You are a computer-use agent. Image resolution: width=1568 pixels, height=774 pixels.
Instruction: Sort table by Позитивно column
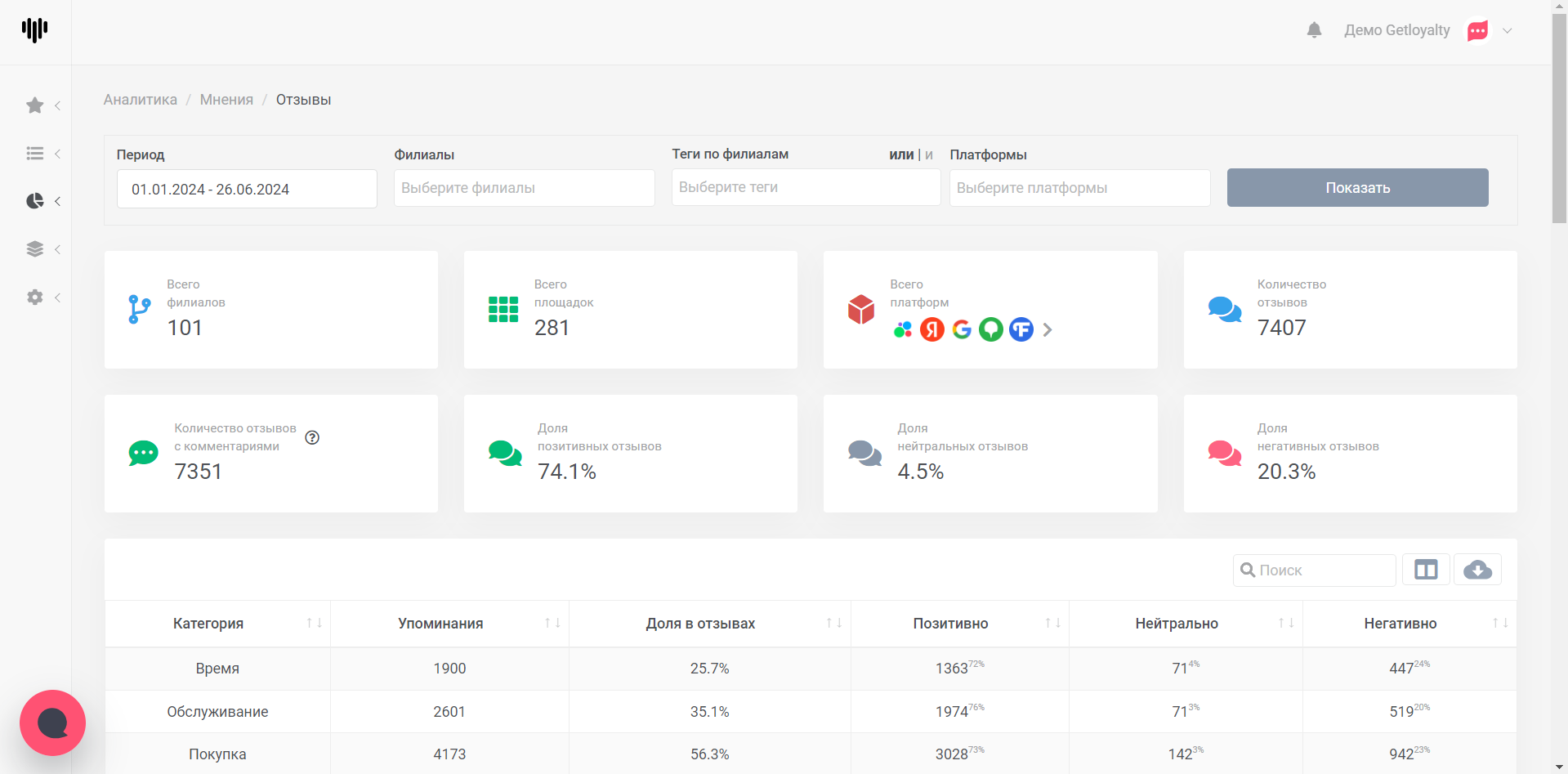click(960, 624)
